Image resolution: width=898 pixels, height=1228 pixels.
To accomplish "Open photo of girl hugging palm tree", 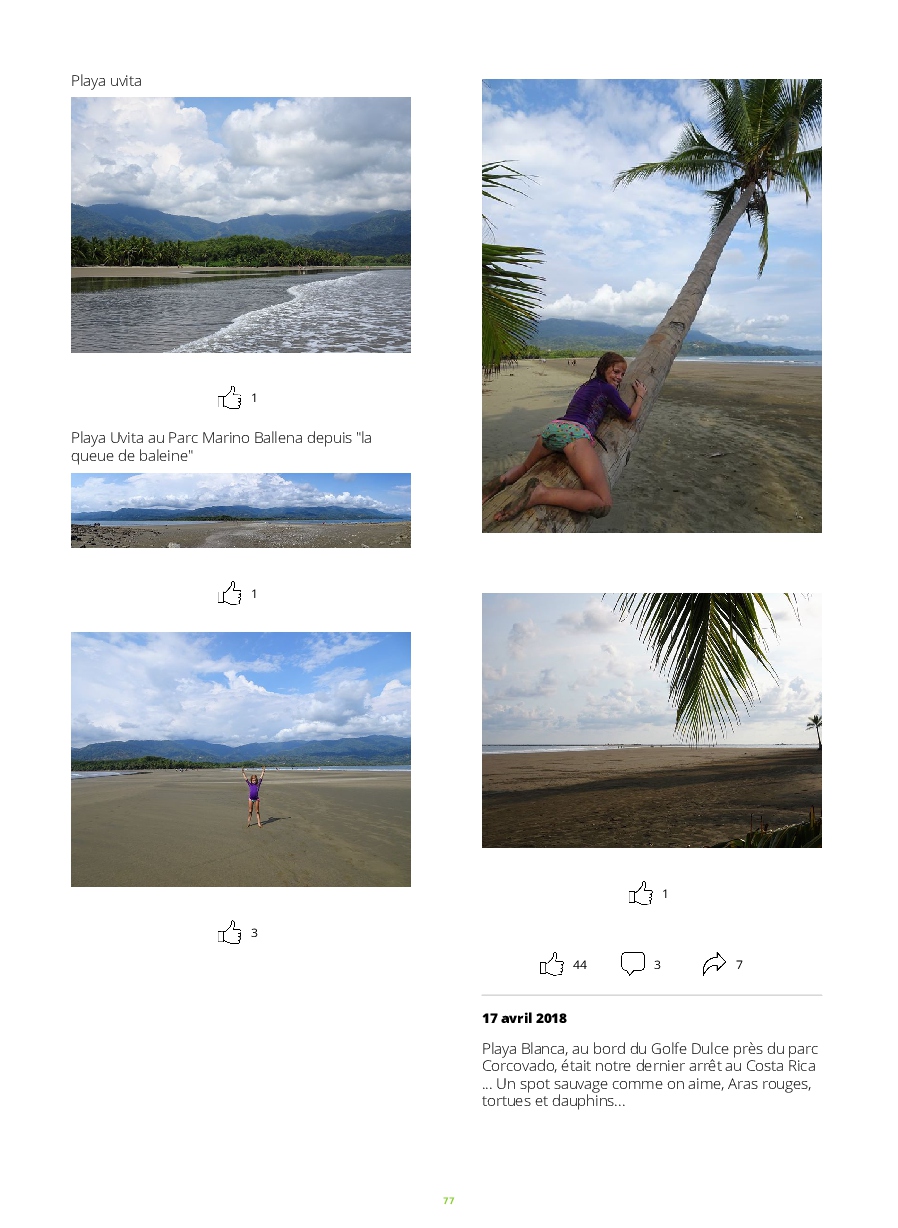I will (652, 306).
